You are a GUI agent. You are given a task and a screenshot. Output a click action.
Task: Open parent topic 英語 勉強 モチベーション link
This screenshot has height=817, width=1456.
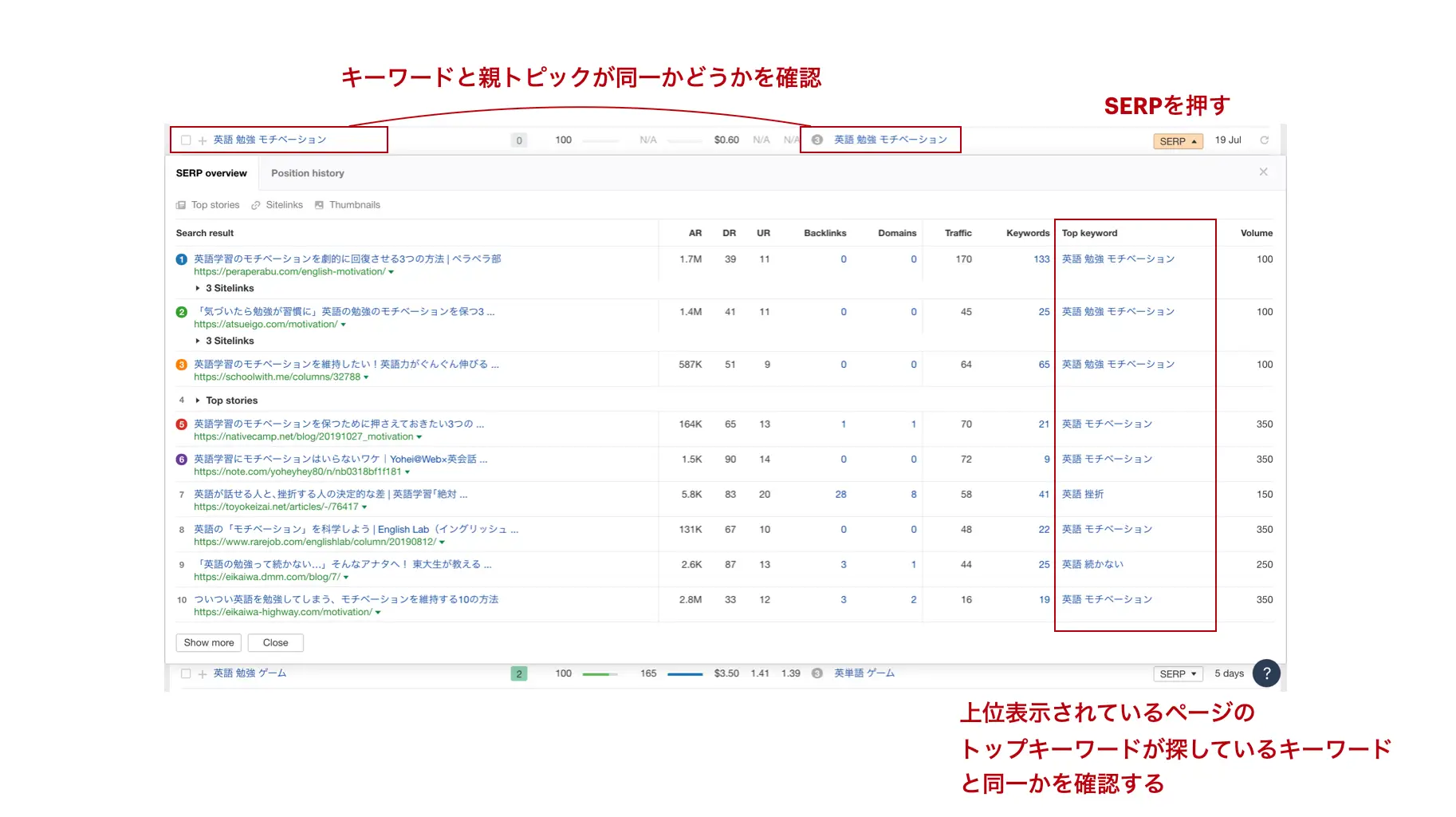(891, 140)
